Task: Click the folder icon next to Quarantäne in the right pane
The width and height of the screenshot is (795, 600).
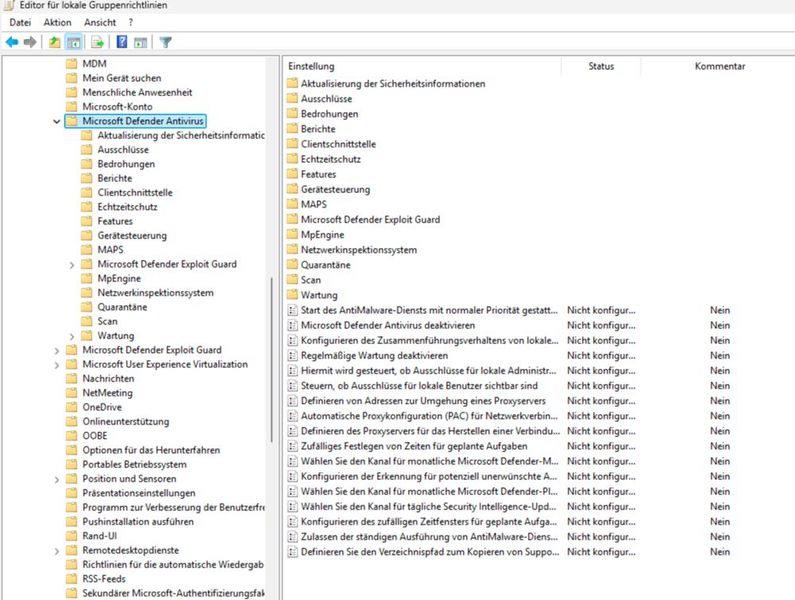Action: point(292,264)
